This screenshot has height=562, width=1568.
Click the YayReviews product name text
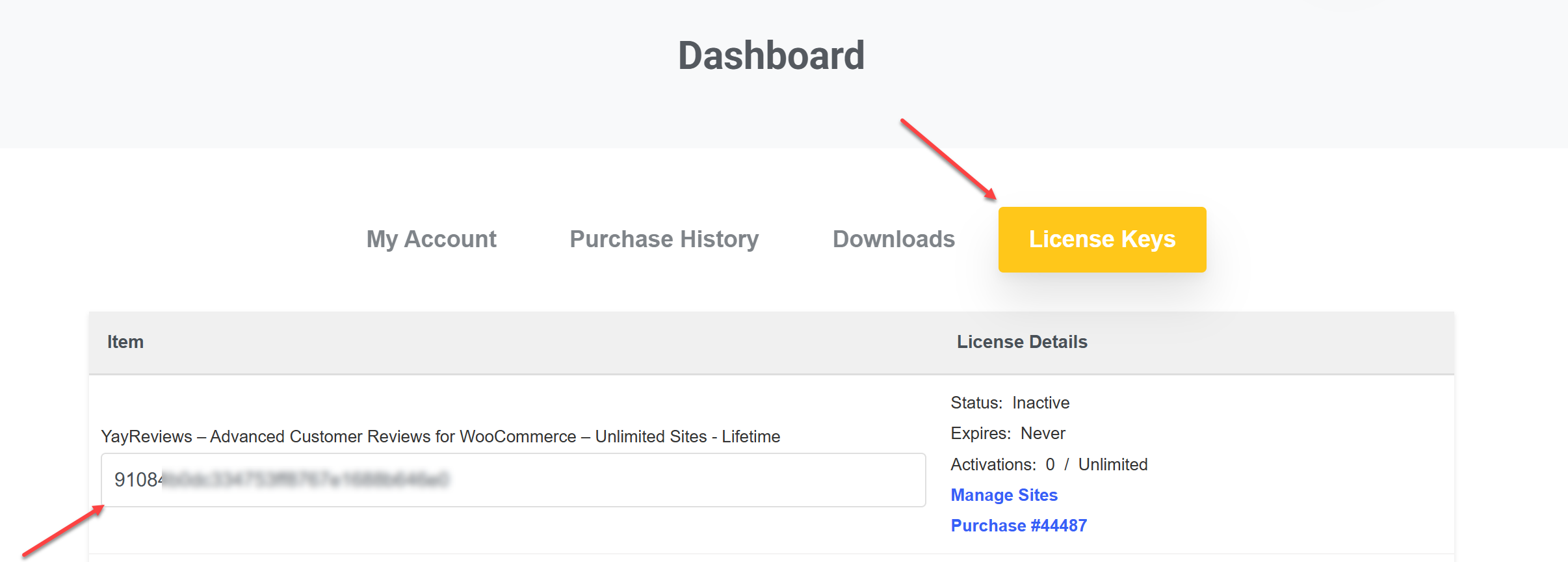[440, 436]
